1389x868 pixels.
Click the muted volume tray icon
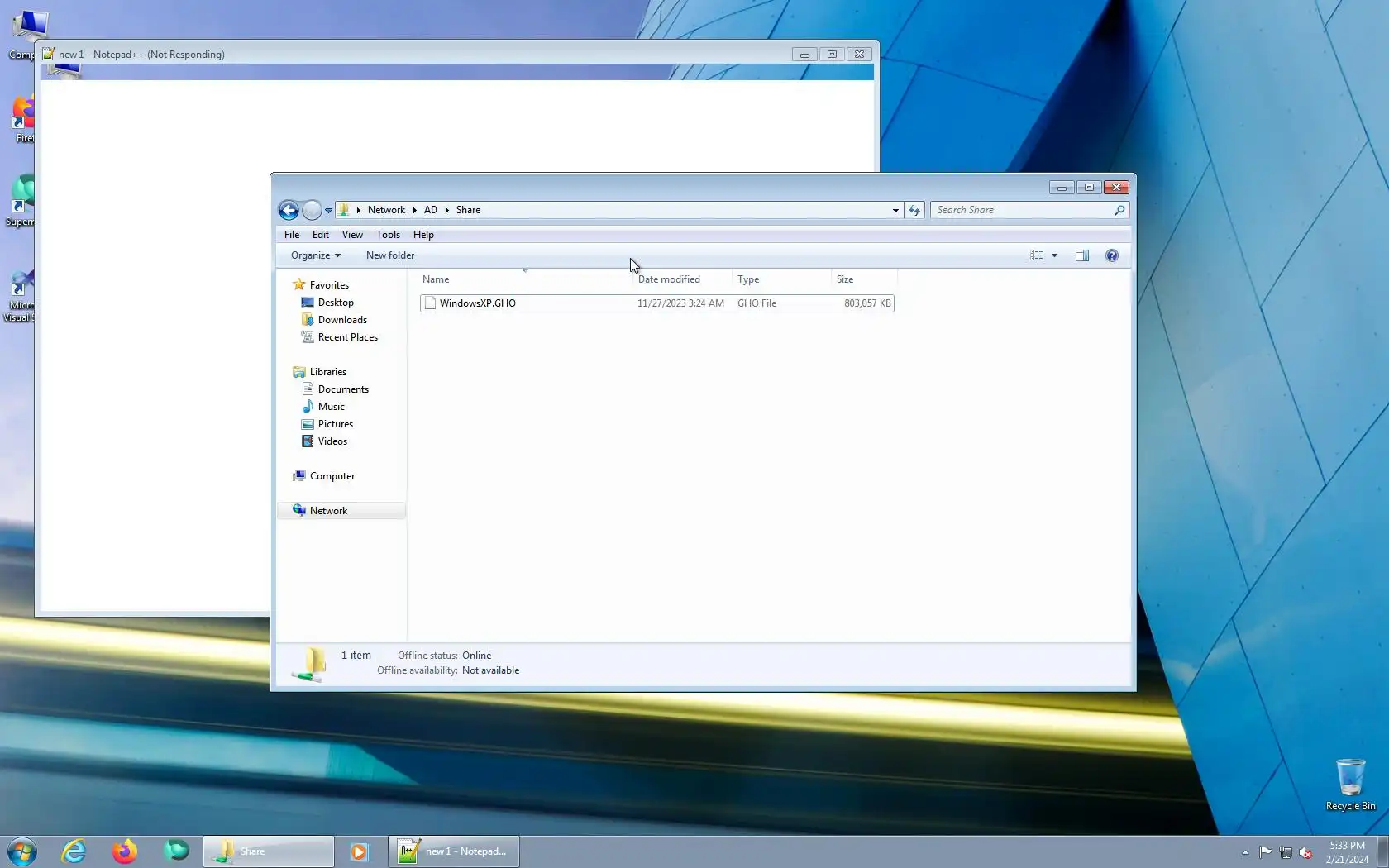(x=1306, y=852)
